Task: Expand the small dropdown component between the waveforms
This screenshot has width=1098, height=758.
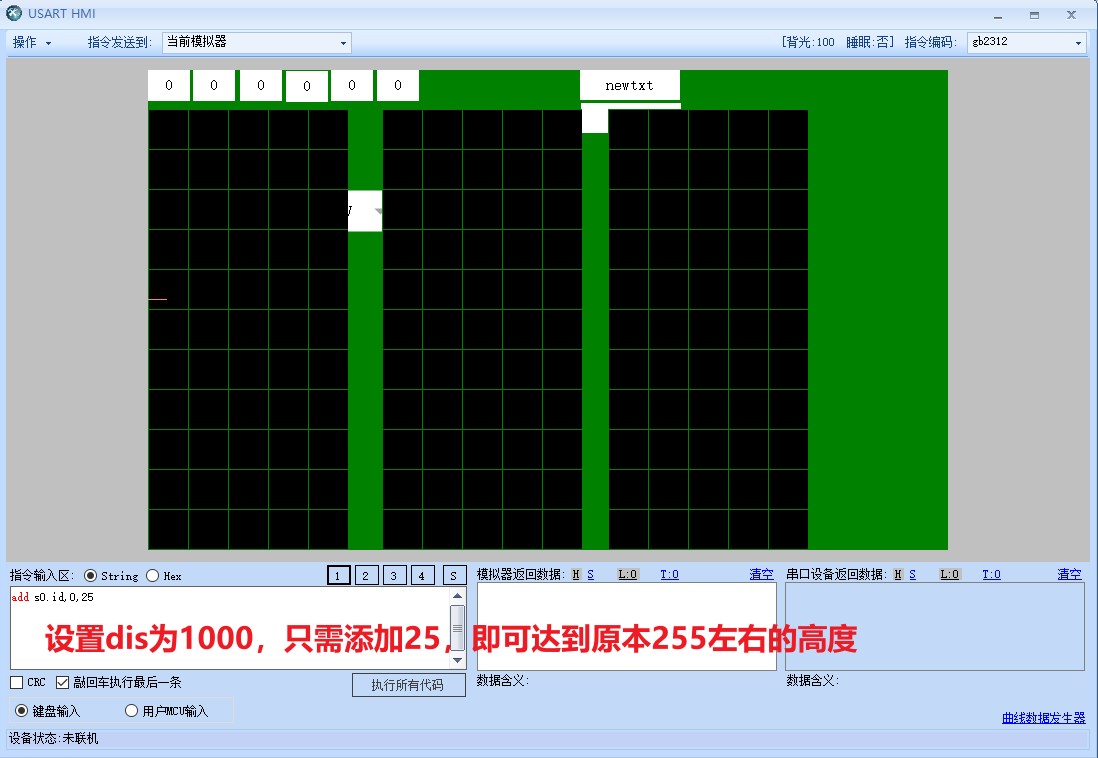Action: pos(376,211)
